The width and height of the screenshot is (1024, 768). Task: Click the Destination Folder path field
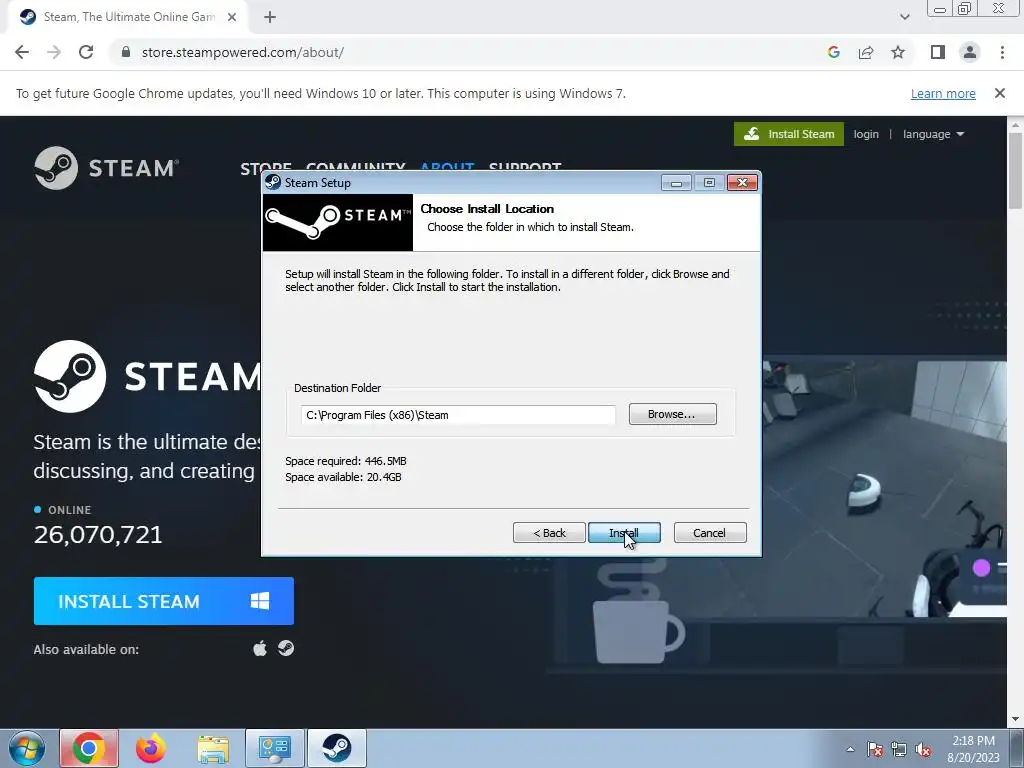tap(458, 415)
